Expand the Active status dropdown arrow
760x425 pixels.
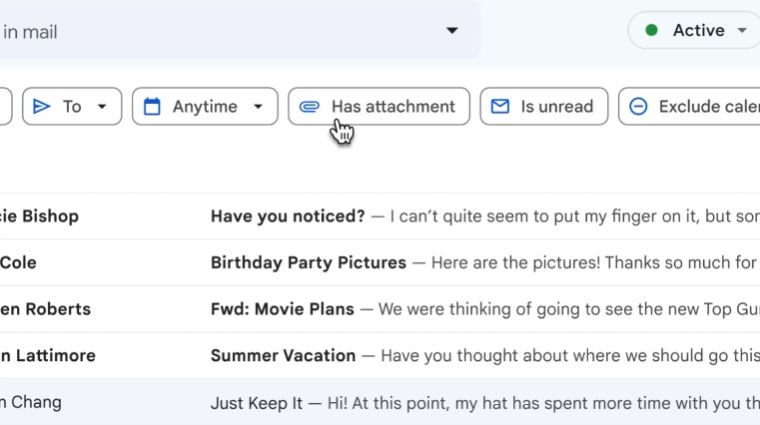pos(741,31)
